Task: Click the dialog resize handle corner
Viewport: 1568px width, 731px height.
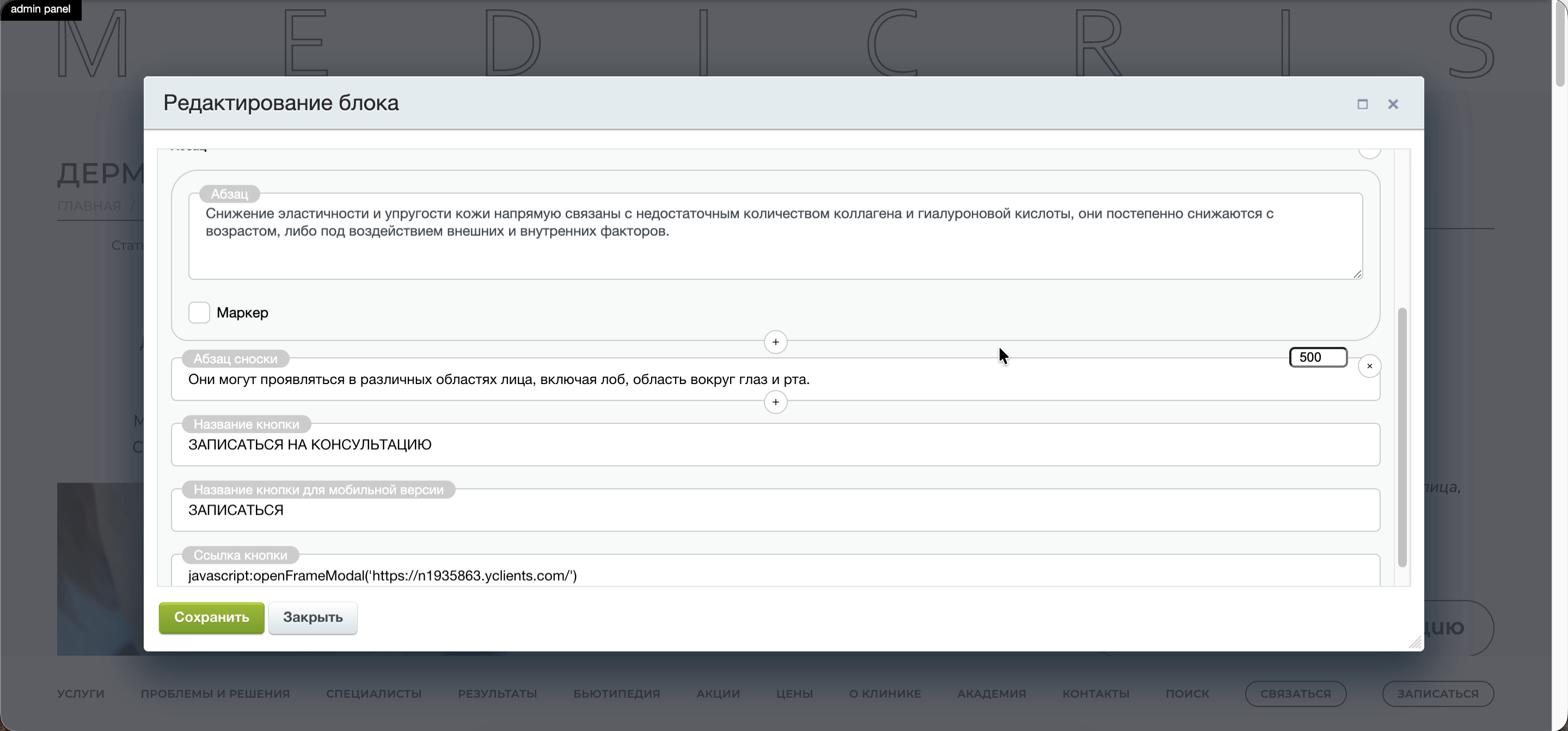Action: [x=1415, y=643]
